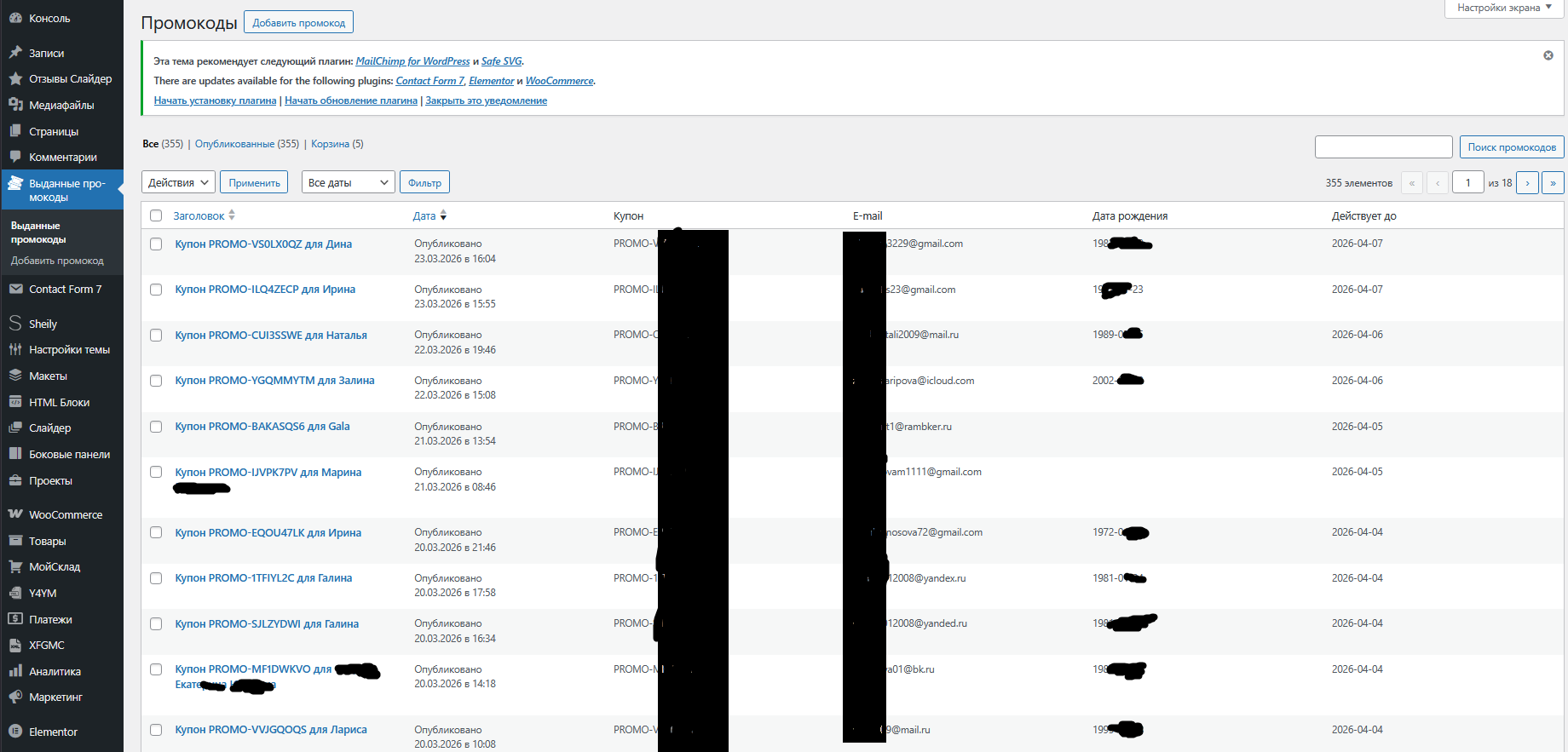This screenshot has height=752, width=1568.
Task: Open the Купон PROMO-VVJGQOQS для Лариса entry
Action: [x=271, y=729]
